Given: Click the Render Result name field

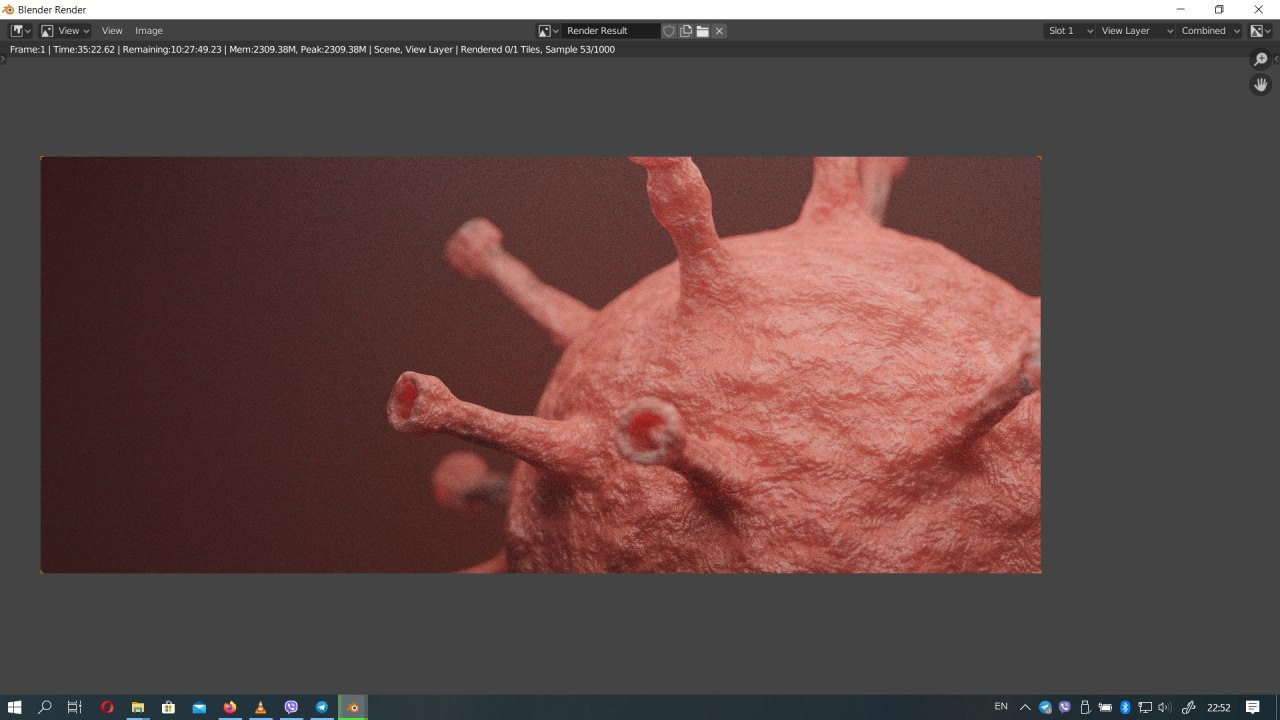Looking at the screenshot, I should pyautogui.click(x=611, y=31).
